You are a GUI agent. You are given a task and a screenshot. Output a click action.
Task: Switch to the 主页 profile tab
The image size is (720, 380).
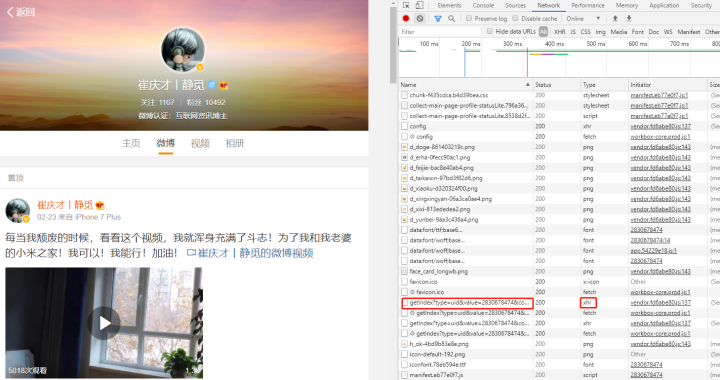click(131, 143)
